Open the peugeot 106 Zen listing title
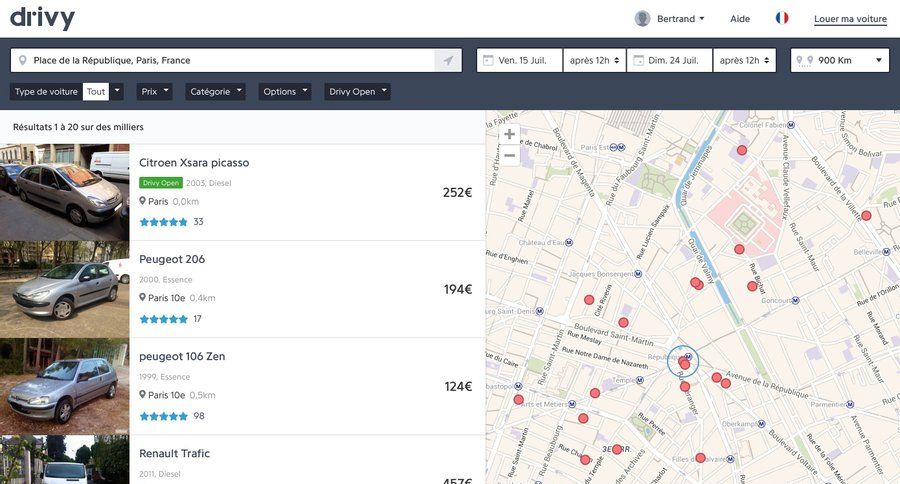Screen dimensions: 900x484 pos(182,356)
